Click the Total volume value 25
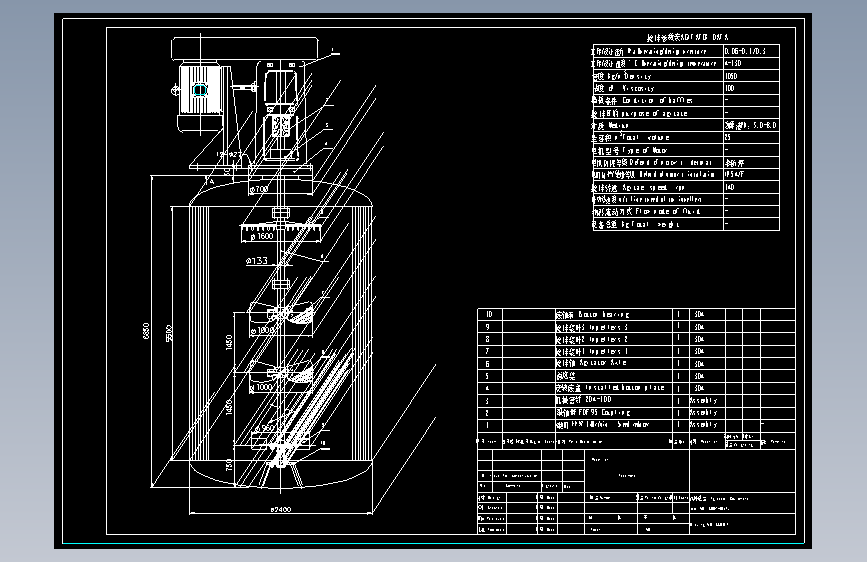Screen dimensions: 867x562 (751, 137)
